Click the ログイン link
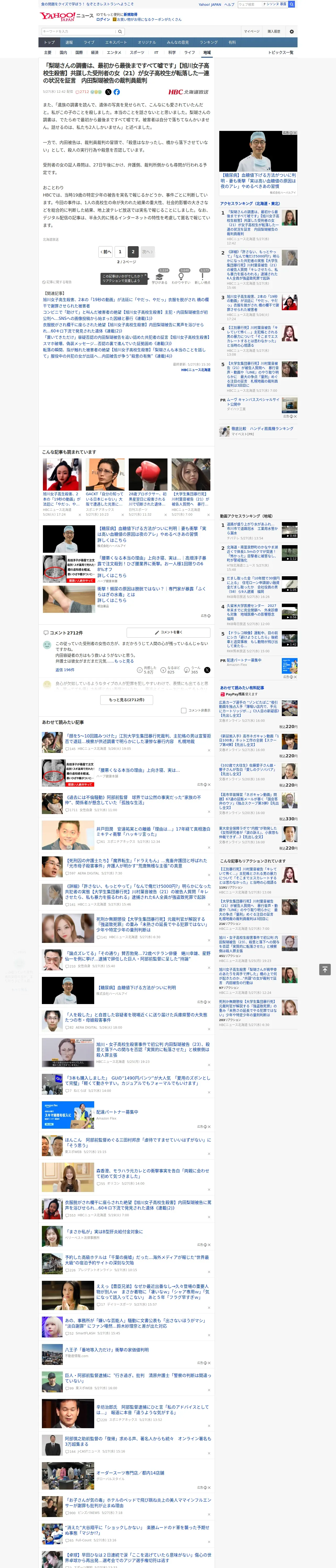 103,20
